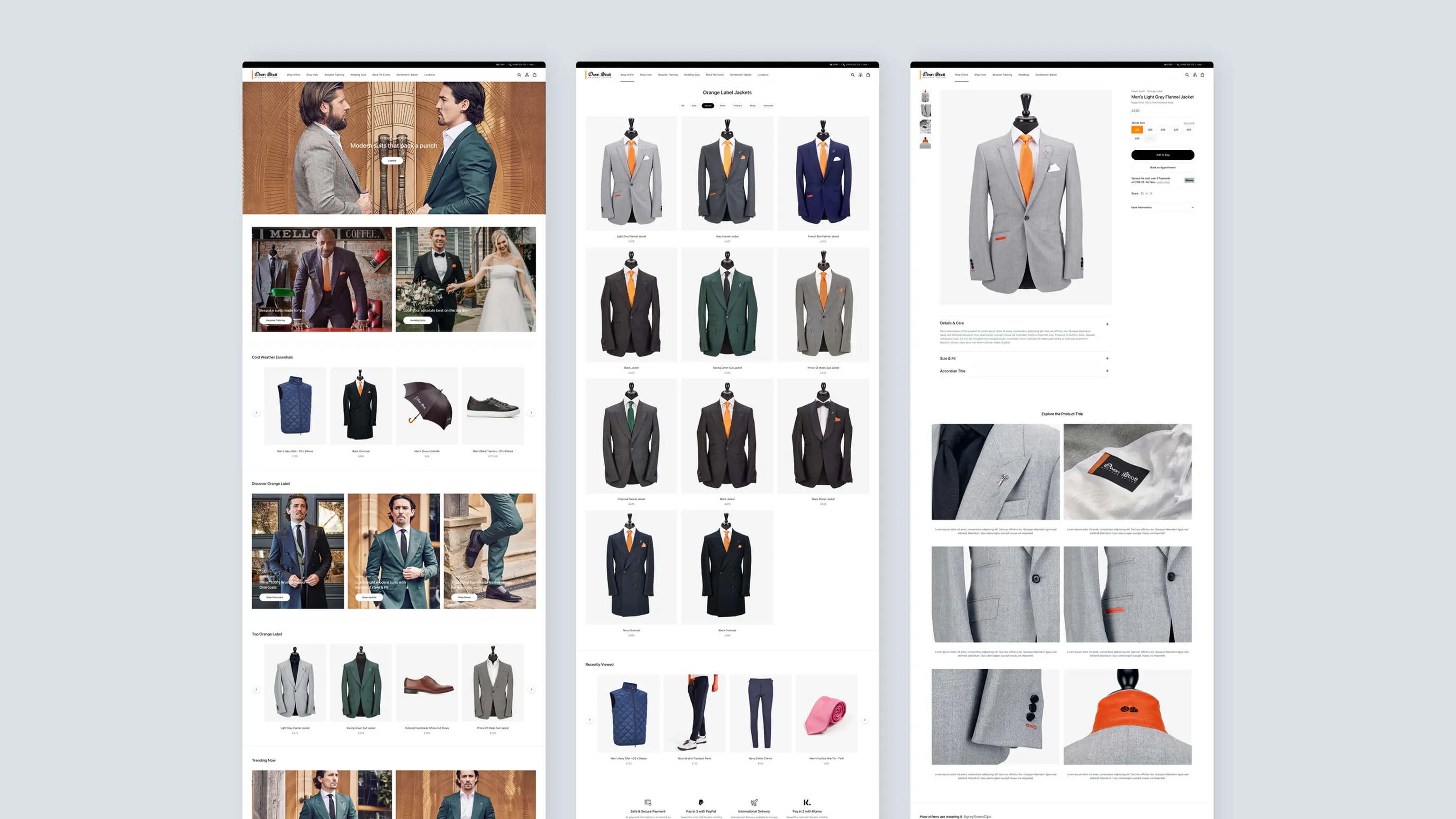Select jacket size 44R option
The width and height of the screenshot is (1456, 819).
(1189, 130)
